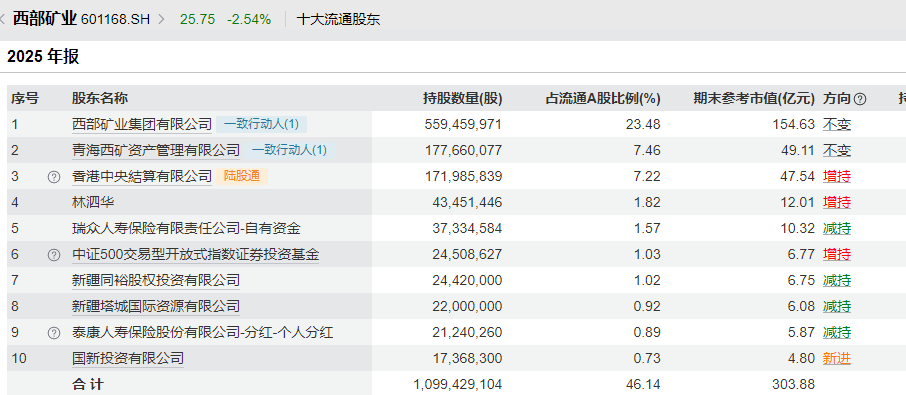Image resolution: width=906 pixels, height=395 pixels.
Task: Click ratio value 7.46
Action: coord(647,151)
